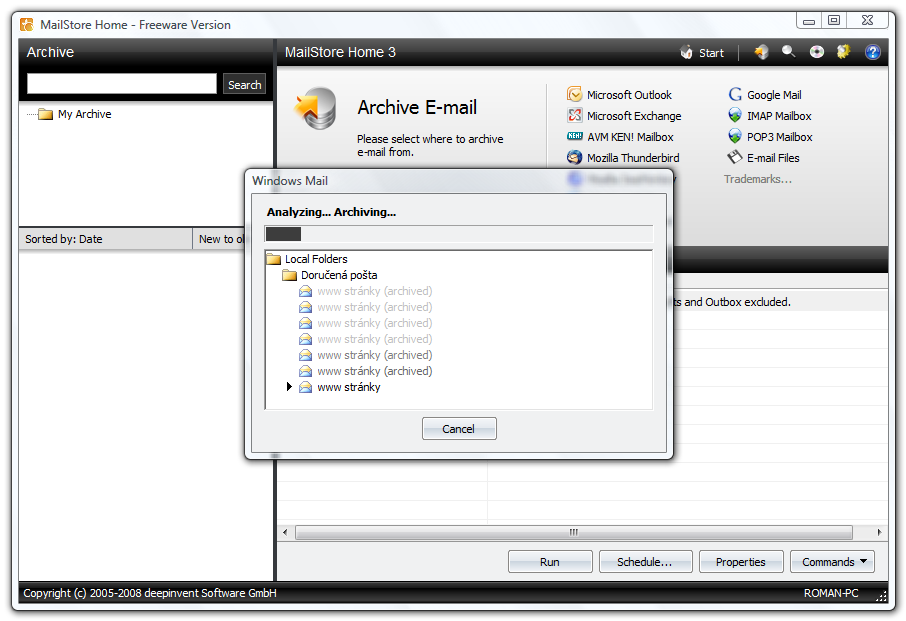Screen dimensions: 906x621
Task: Click the ROMAN-PC status bar entry
Action: pyautogui.click(x=831, y=593)
